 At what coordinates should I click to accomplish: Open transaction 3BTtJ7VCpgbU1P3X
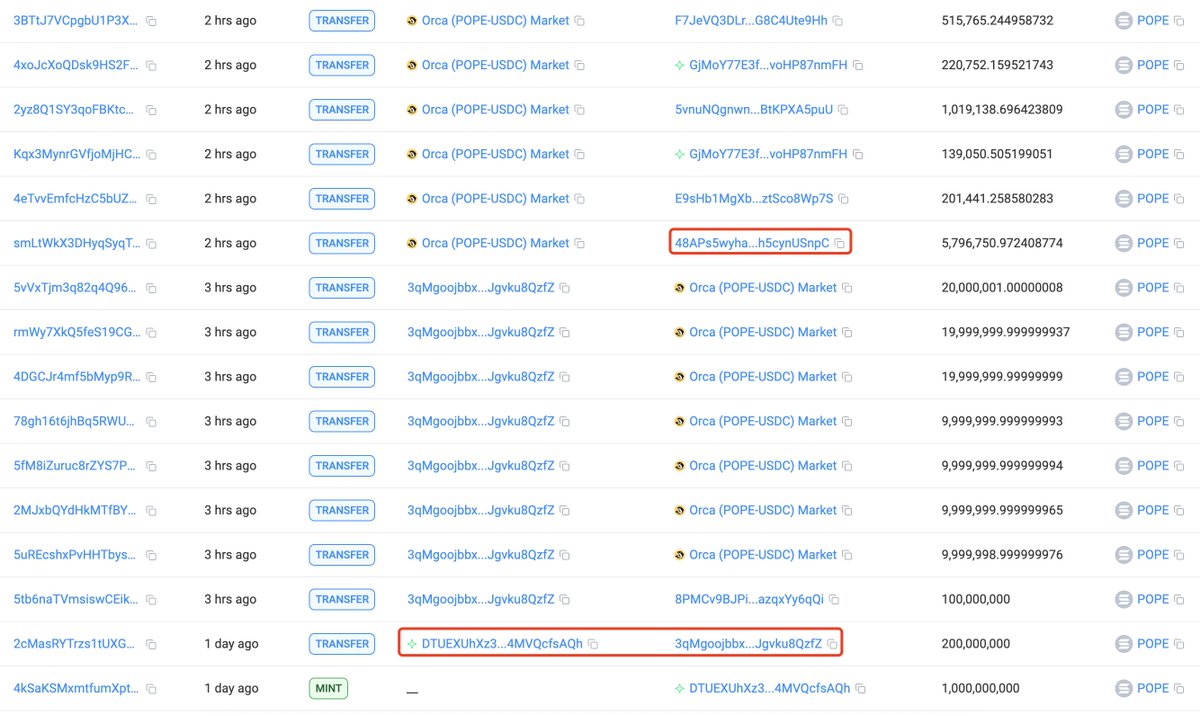click(x=76, y=20)
